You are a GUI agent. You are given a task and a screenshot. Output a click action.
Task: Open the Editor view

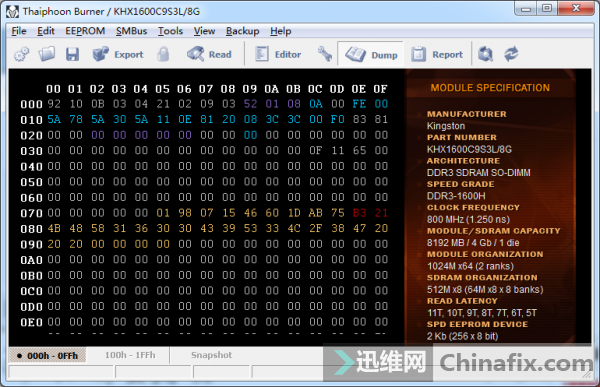(278, 54)
